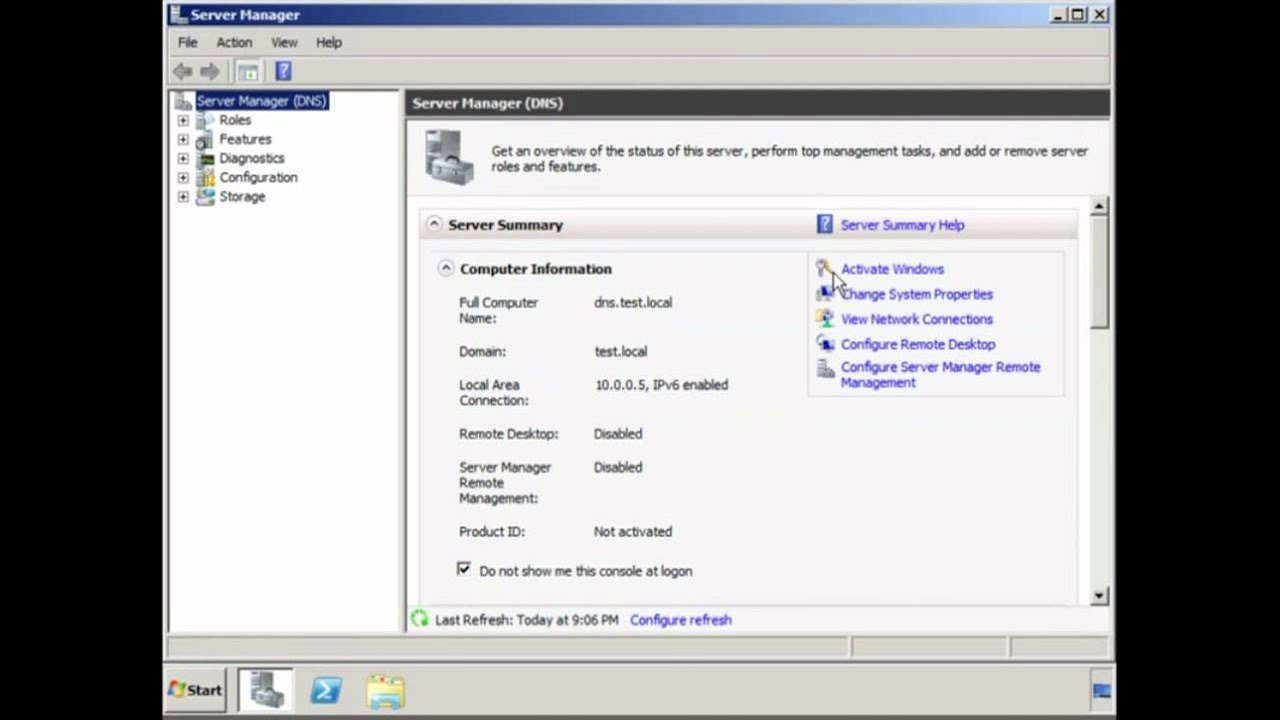The image size is (1280, 720).
Task: Click Configure Server Manager Remote Management link
Action: [940, 375]
